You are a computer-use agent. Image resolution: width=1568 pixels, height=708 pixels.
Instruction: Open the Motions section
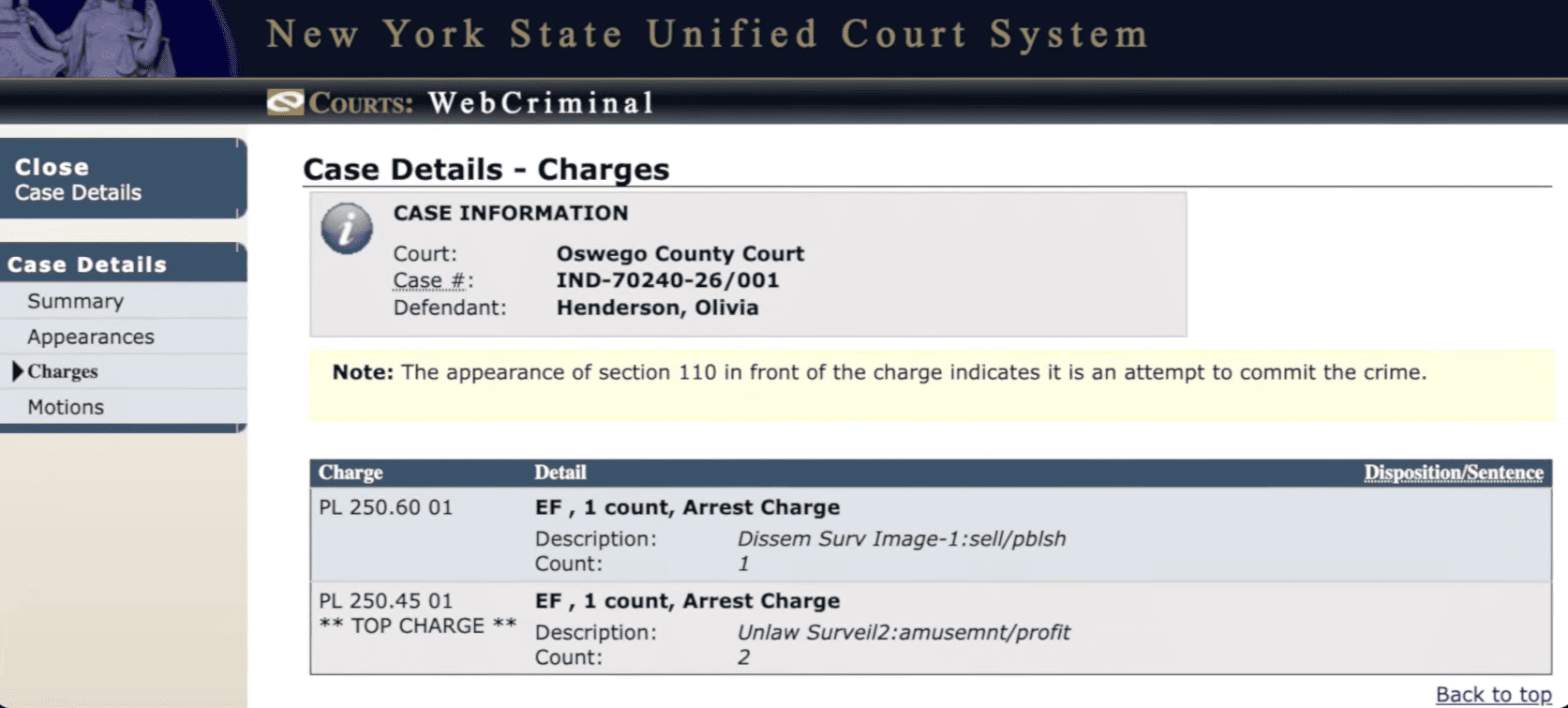[x=66, y=407]
